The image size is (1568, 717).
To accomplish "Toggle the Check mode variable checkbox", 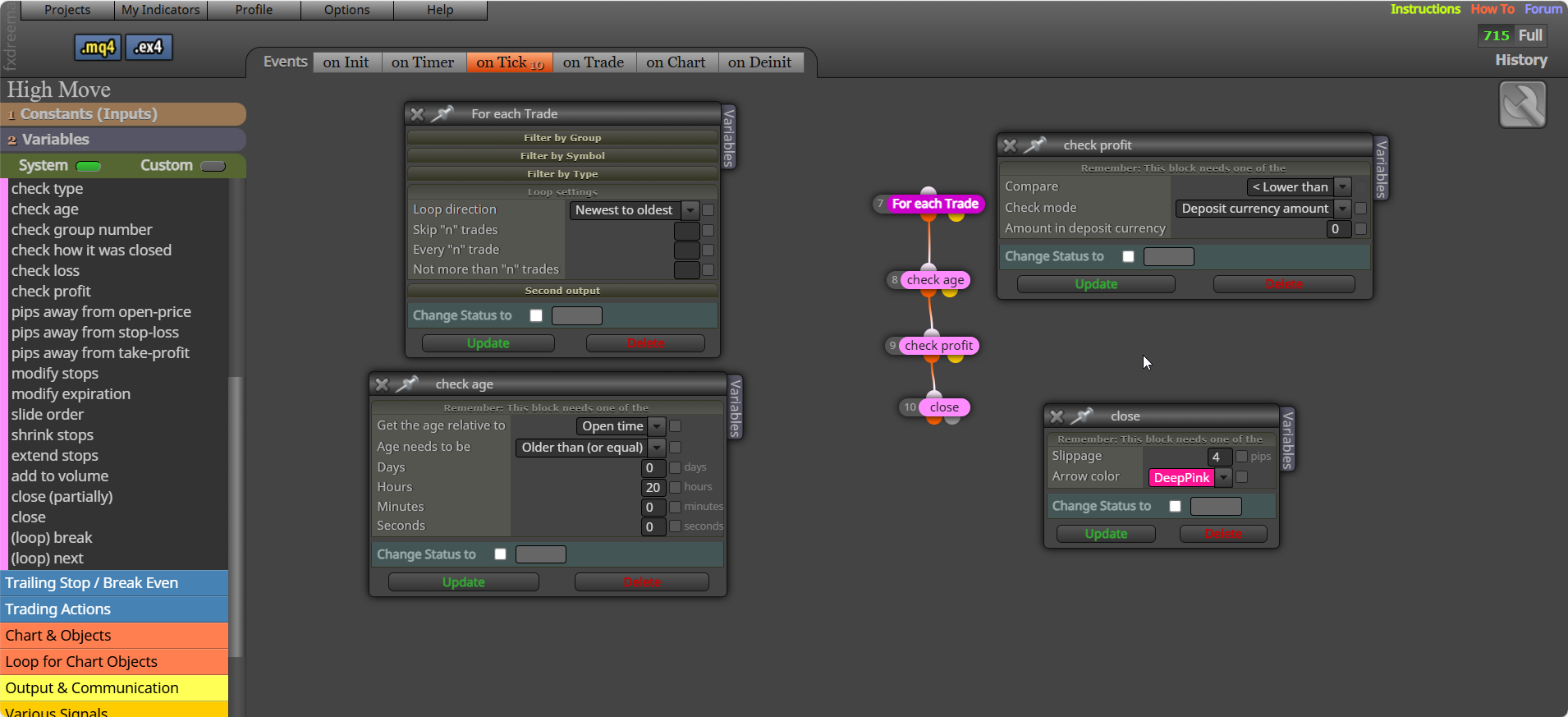I will click(x=1360, y=209).
